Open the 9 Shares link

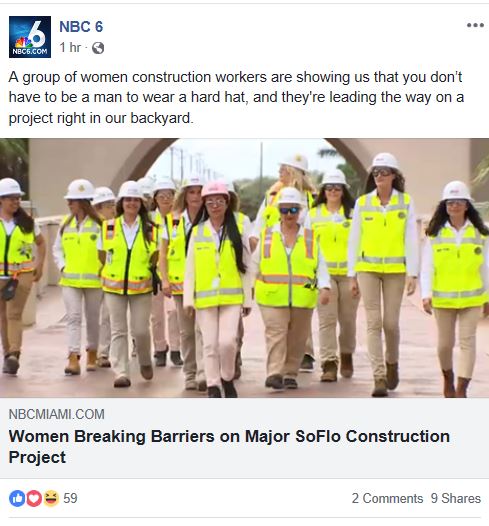point(456,498)
